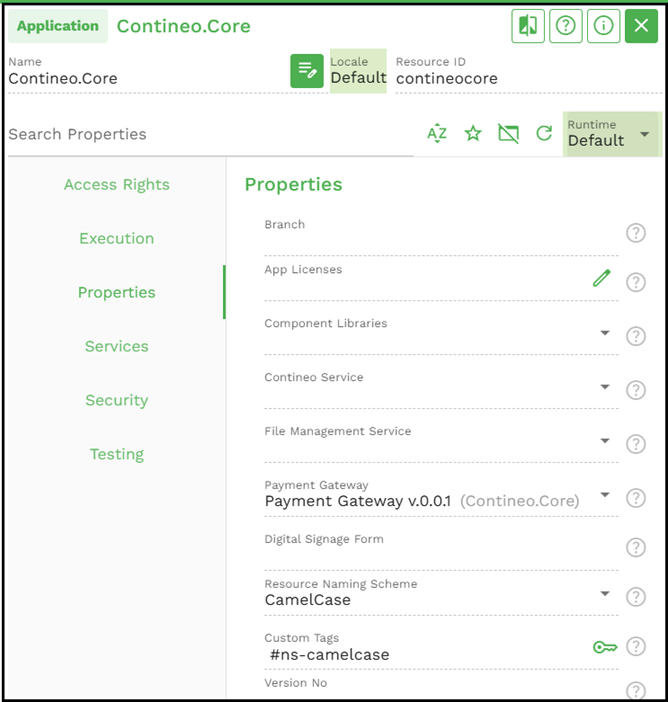Switch to the Access Rights tab
The height and width of the screenshot is (702, 668).
tap(116, 185)
